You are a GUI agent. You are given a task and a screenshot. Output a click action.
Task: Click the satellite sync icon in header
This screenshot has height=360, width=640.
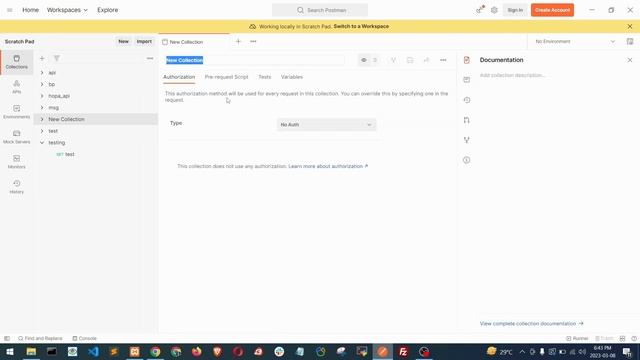[x=480, y=10]
